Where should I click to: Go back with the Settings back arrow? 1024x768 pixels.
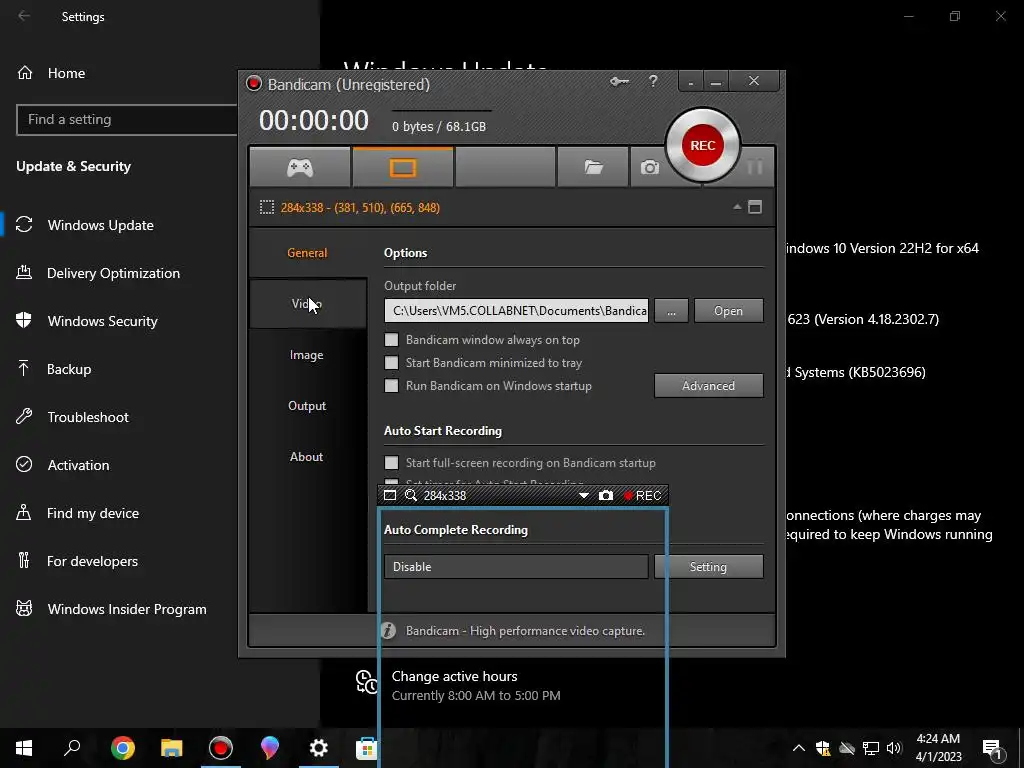pyautogui.click(x=24, y=16)
